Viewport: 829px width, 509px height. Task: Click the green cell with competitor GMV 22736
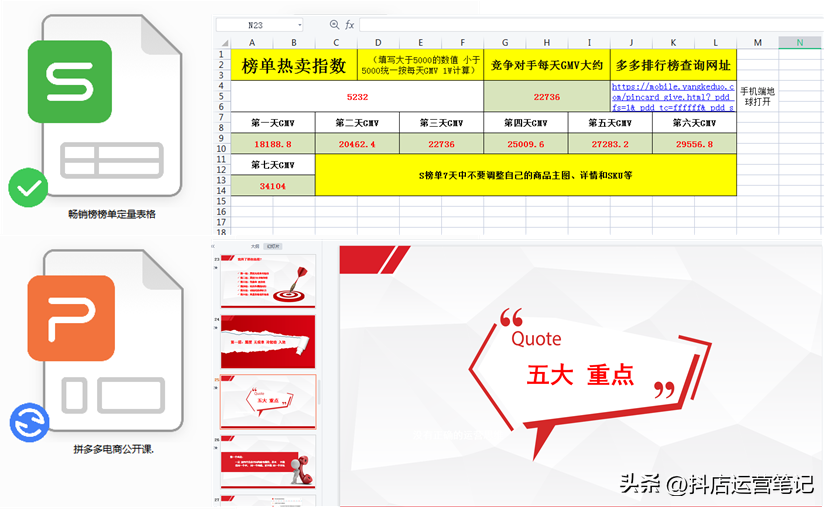pos(547,97)
